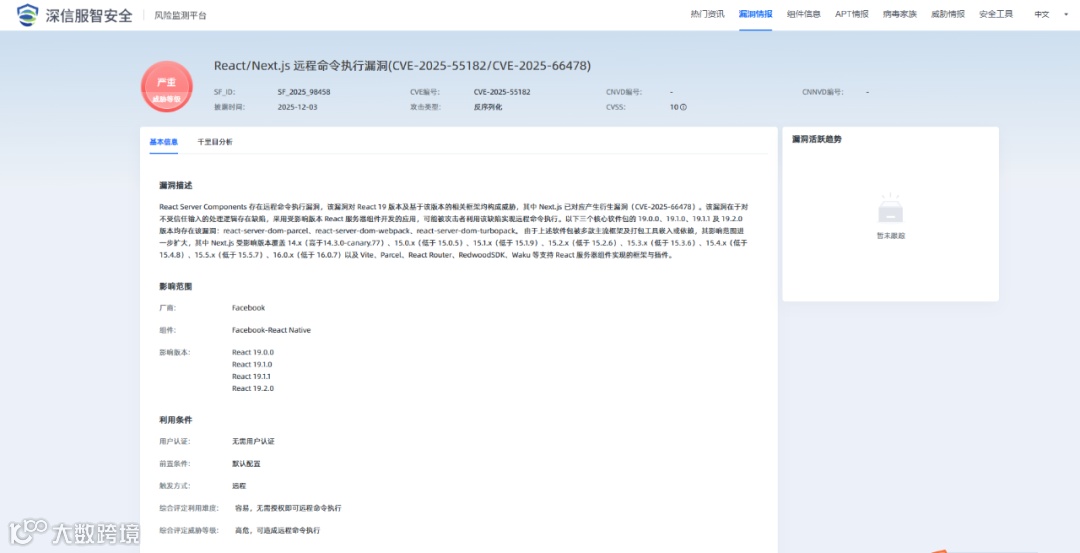Click the affected version React 19.2.0
The image size is (1080, 553).
pyautogui.click(x=253, y=389)
